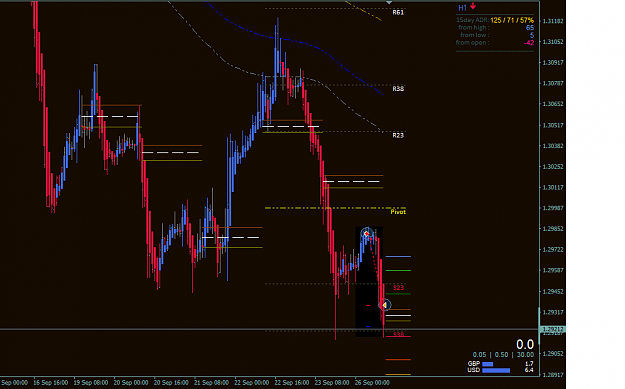
Task: Click the 20 Sep 00:00 time label
Action: 131,383
